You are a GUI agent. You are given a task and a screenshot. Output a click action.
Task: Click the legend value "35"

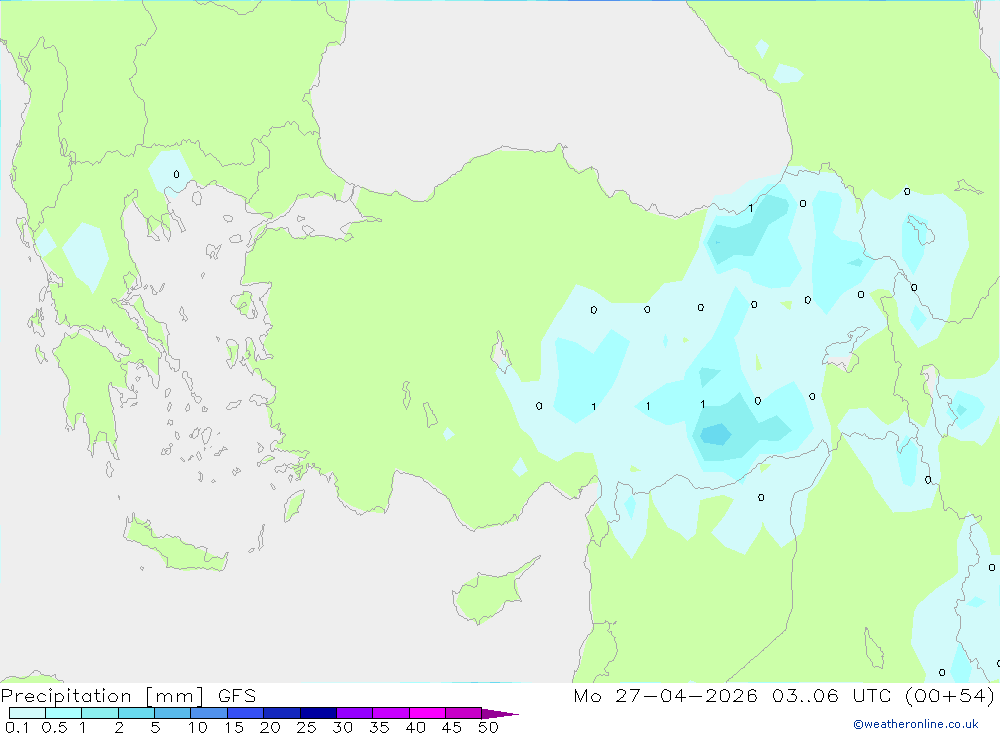379,727
